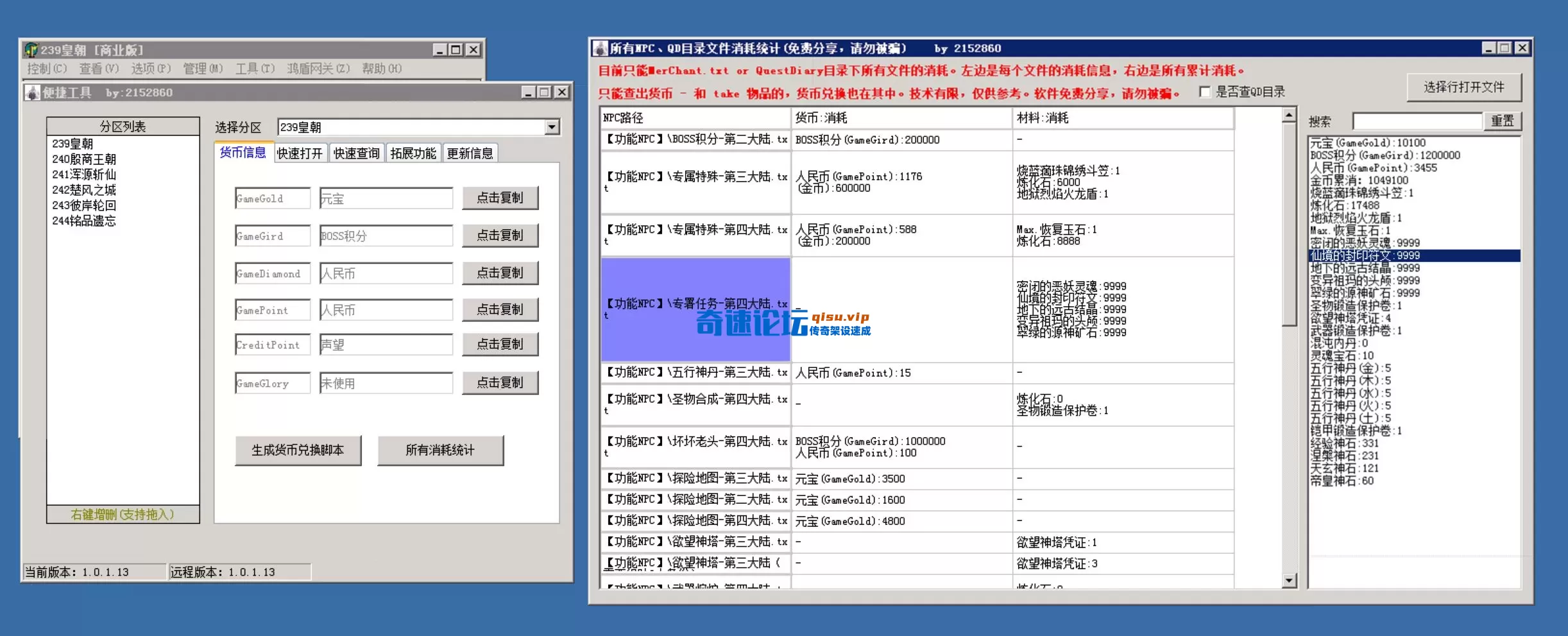Click the scrollbar down arrow of the NPC table
This screenshot has width=1568, height=636.
1290,581
